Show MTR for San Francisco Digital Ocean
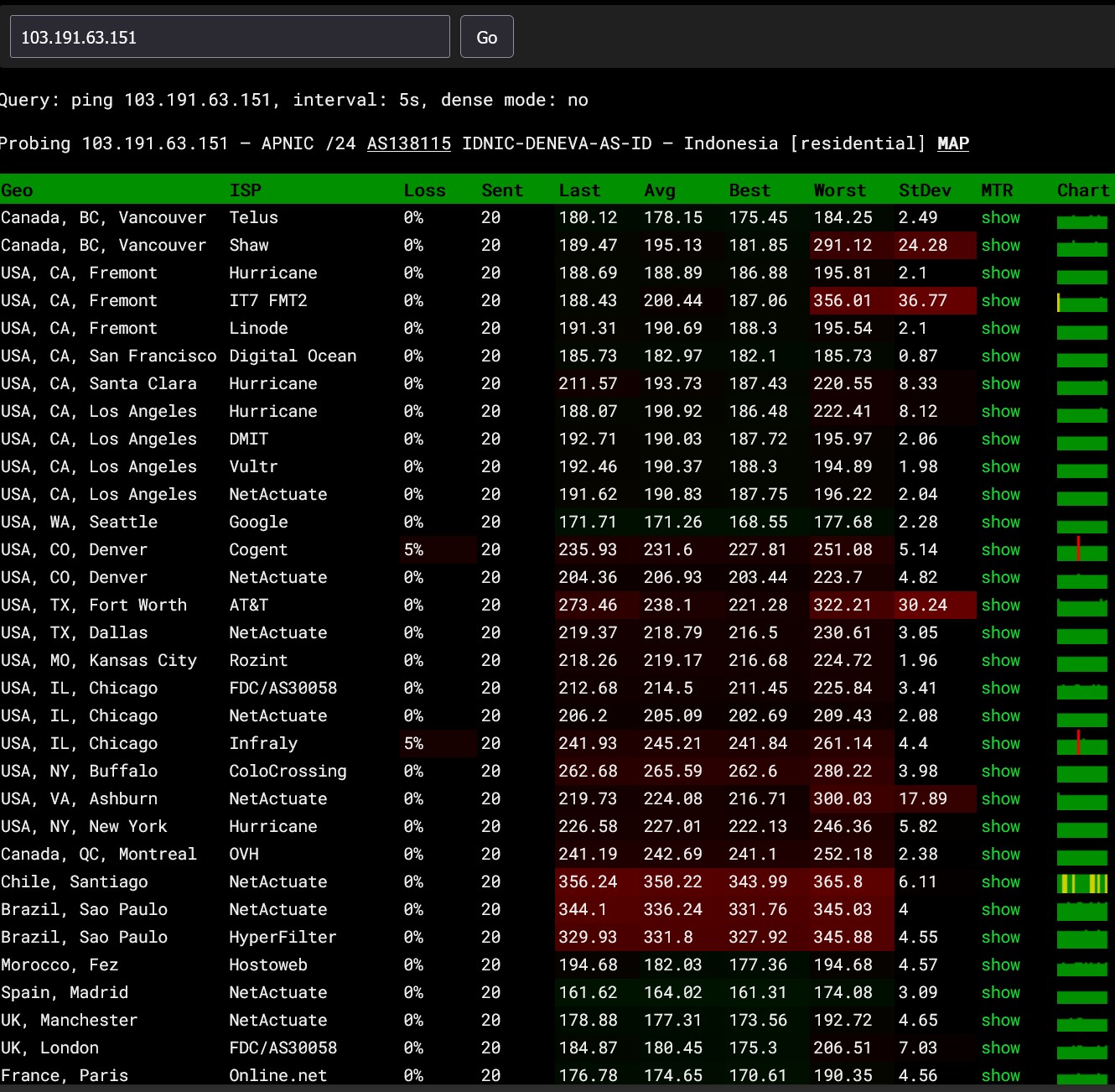1115x1092 pixels. pos(1001,356)
